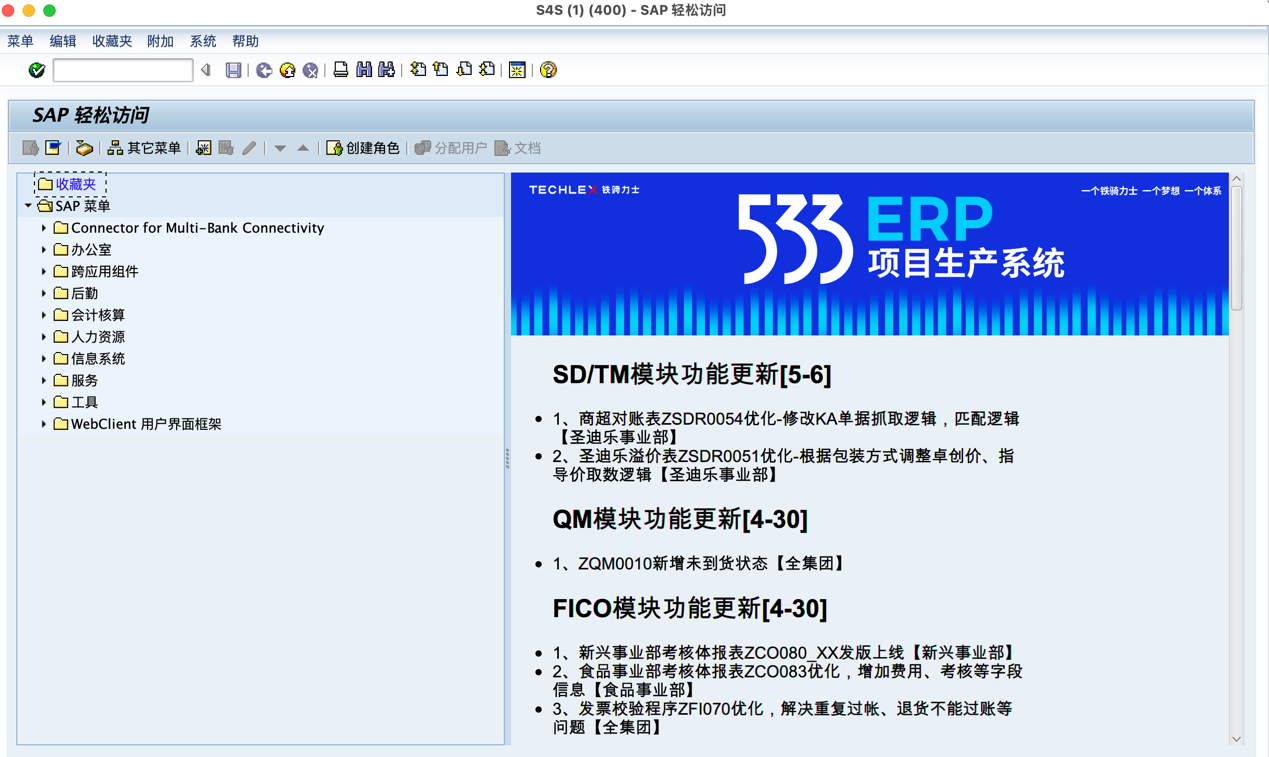Expand the 工具 folder
This screenshot has height=757, width=1269.
pyautogui.click(x=44, y=402)
